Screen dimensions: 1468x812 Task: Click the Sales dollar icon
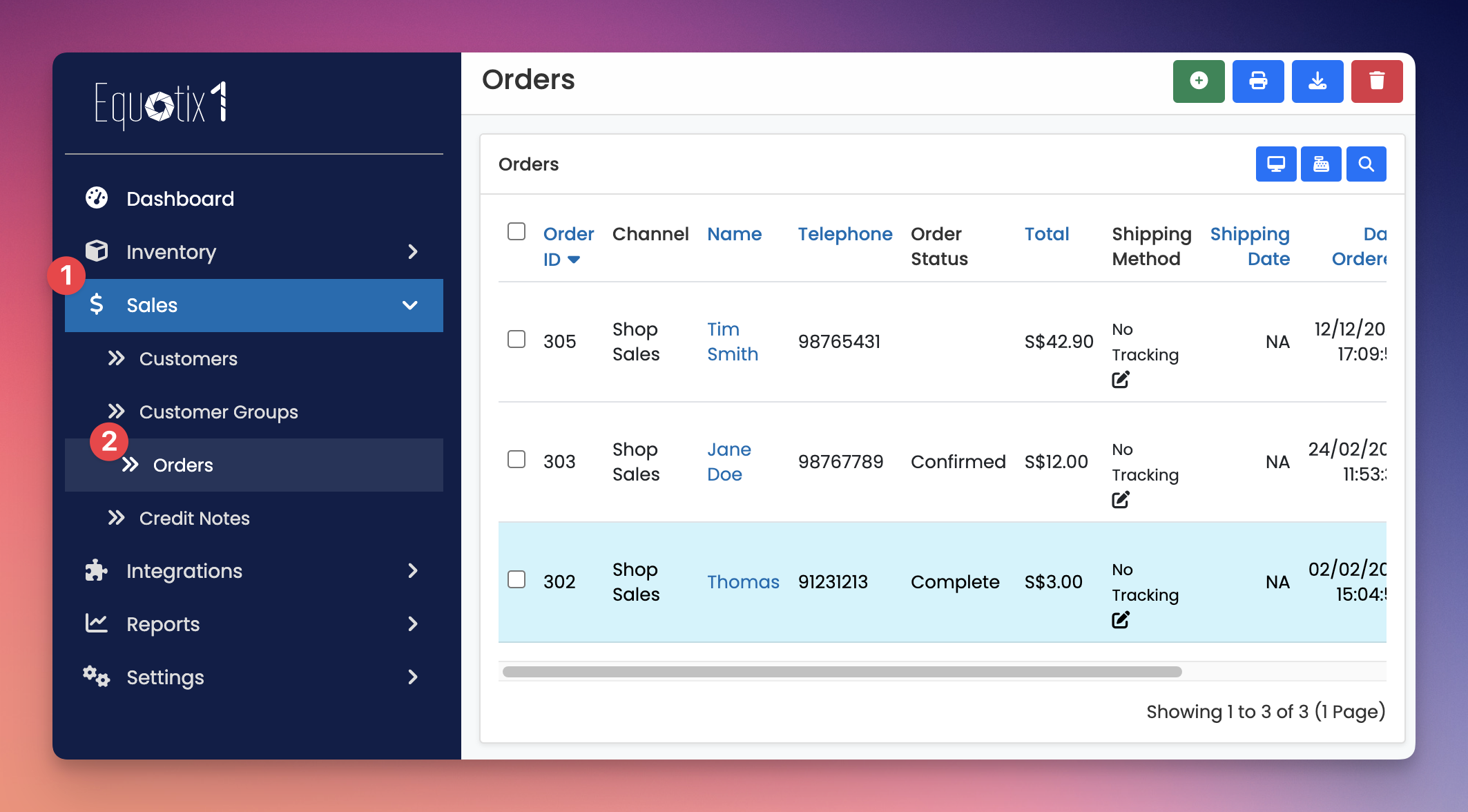pos(97,304)
